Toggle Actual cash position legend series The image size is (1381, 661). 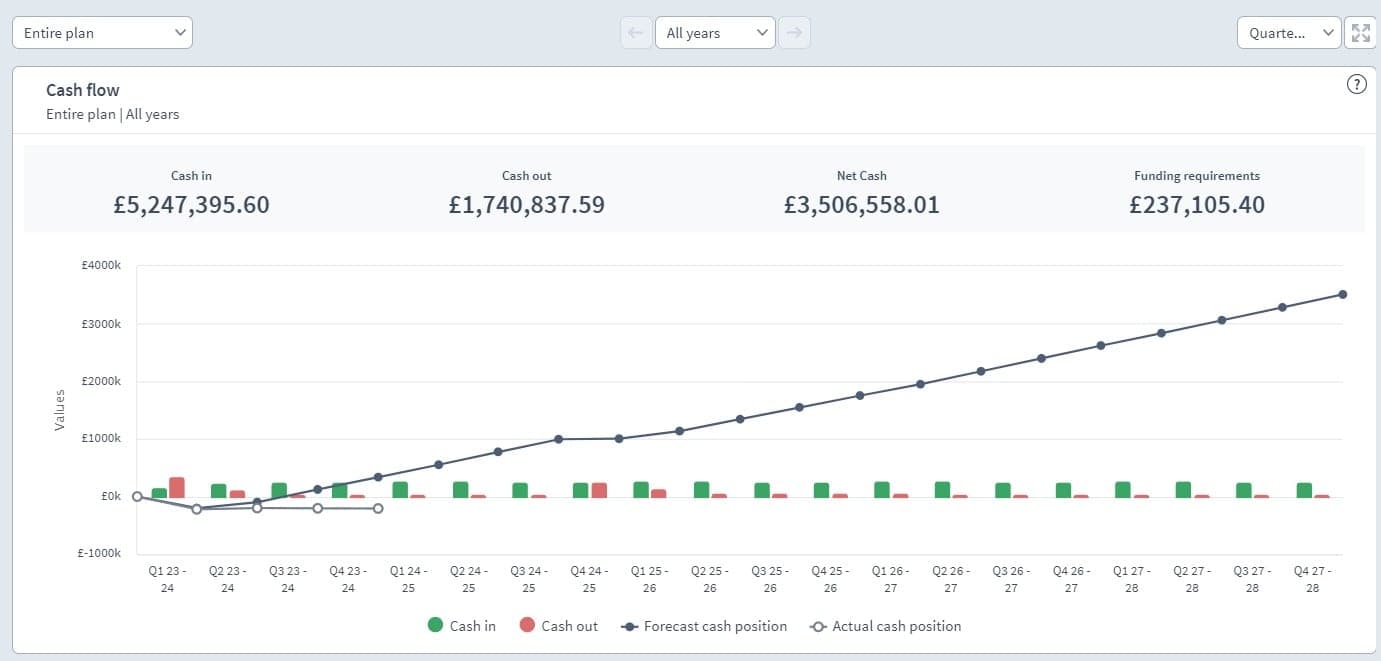pos(885,626)
